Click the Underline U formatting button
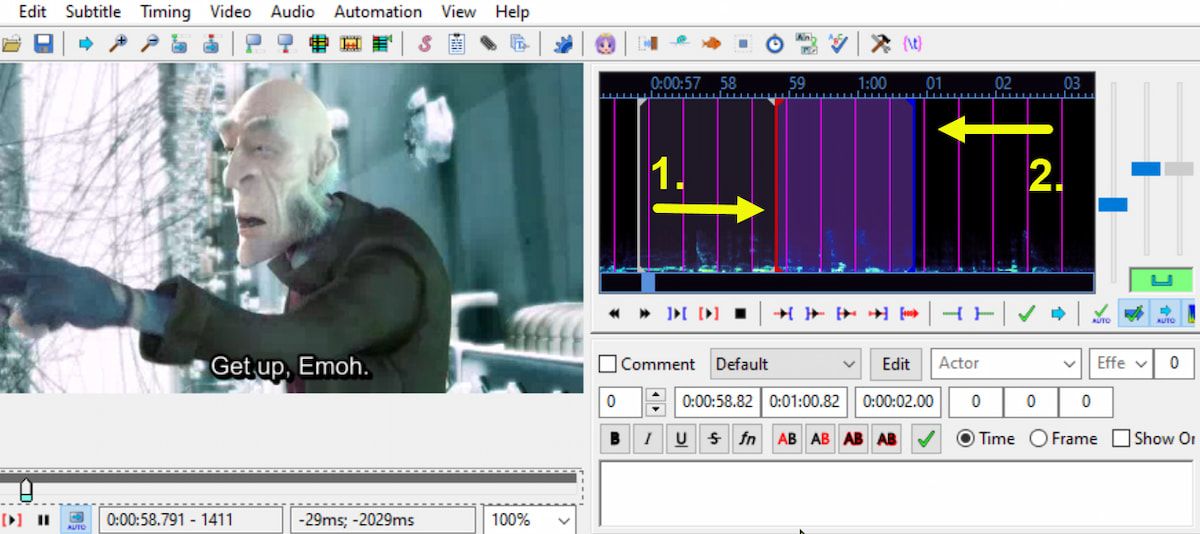The height and width of the screenshot is (534, 1200). pyautogui.click(x=680, y=438)
